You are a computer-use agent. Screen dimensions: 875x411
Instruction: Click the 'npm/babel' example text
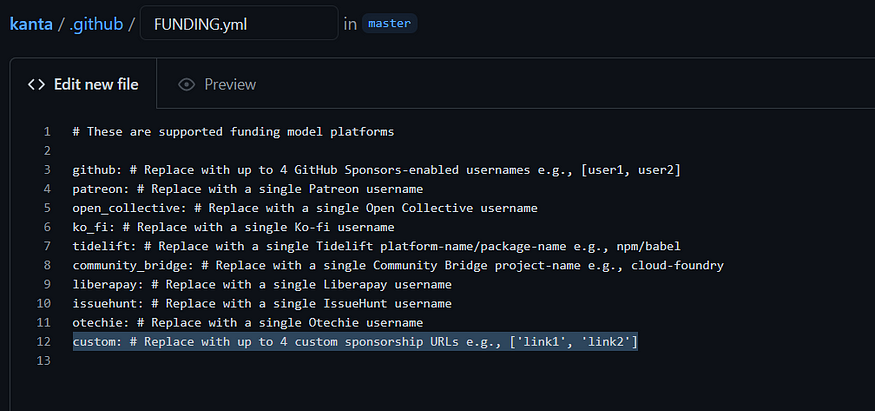point(648,246)
